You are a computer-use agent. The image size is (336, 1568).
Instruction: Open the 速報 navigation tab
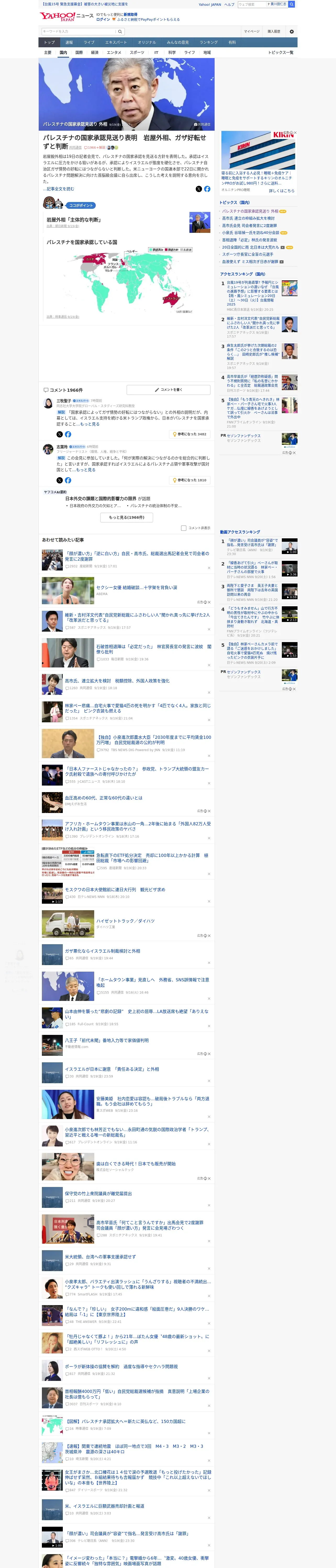tap(69, 43)
